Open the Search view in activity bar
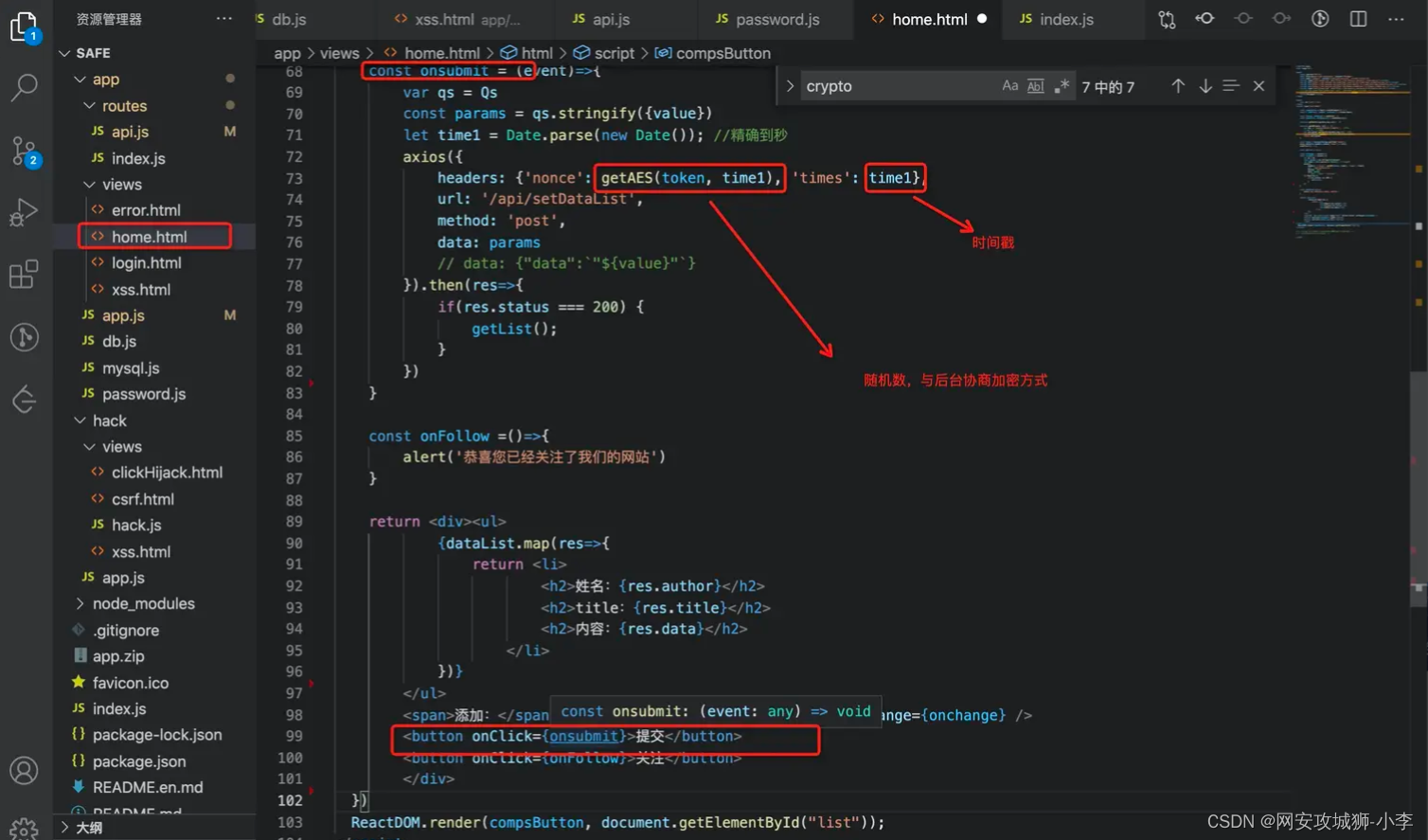The width and height of the screenshot is (1428, 840). [x=25, y=87]
